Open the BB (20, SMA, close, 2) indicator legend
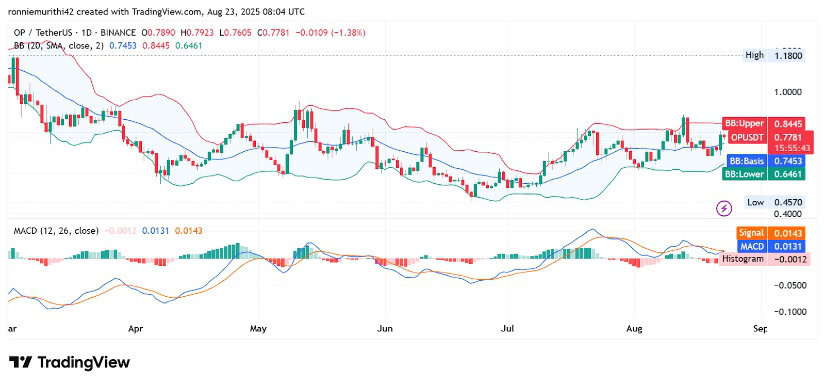825x385 pixels. pyautogui.click(x=56, y=46)
